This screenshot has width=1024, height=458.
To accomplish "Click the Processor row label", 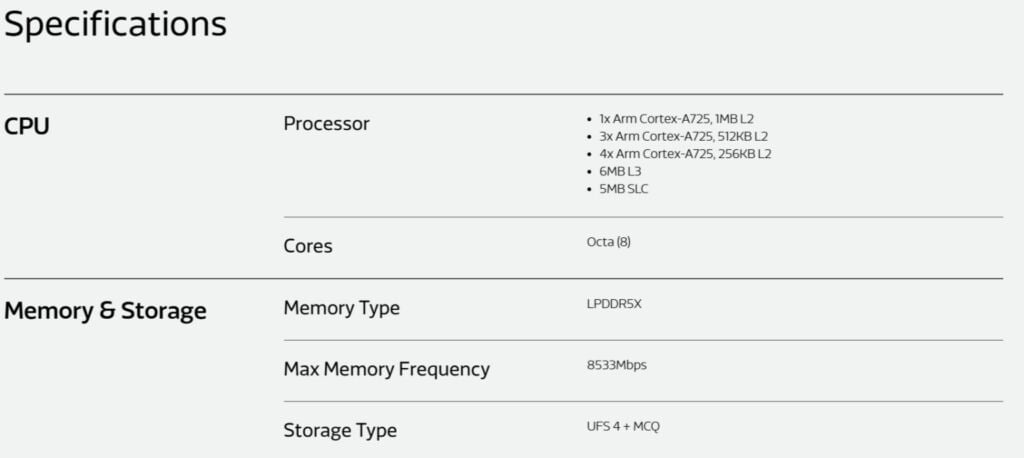I will click(x=327, y=123).
